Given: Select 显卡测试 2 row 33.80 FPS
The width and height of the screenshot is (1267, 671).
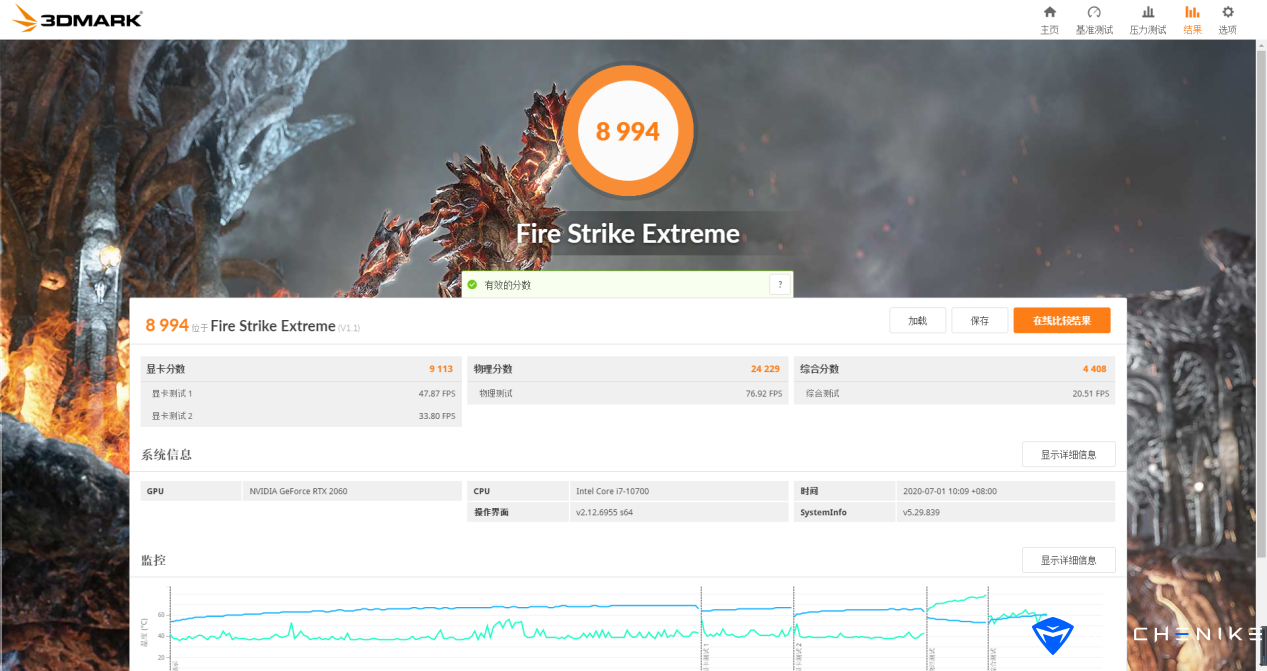Looking at the screenshot, I should tap(302, 416).
